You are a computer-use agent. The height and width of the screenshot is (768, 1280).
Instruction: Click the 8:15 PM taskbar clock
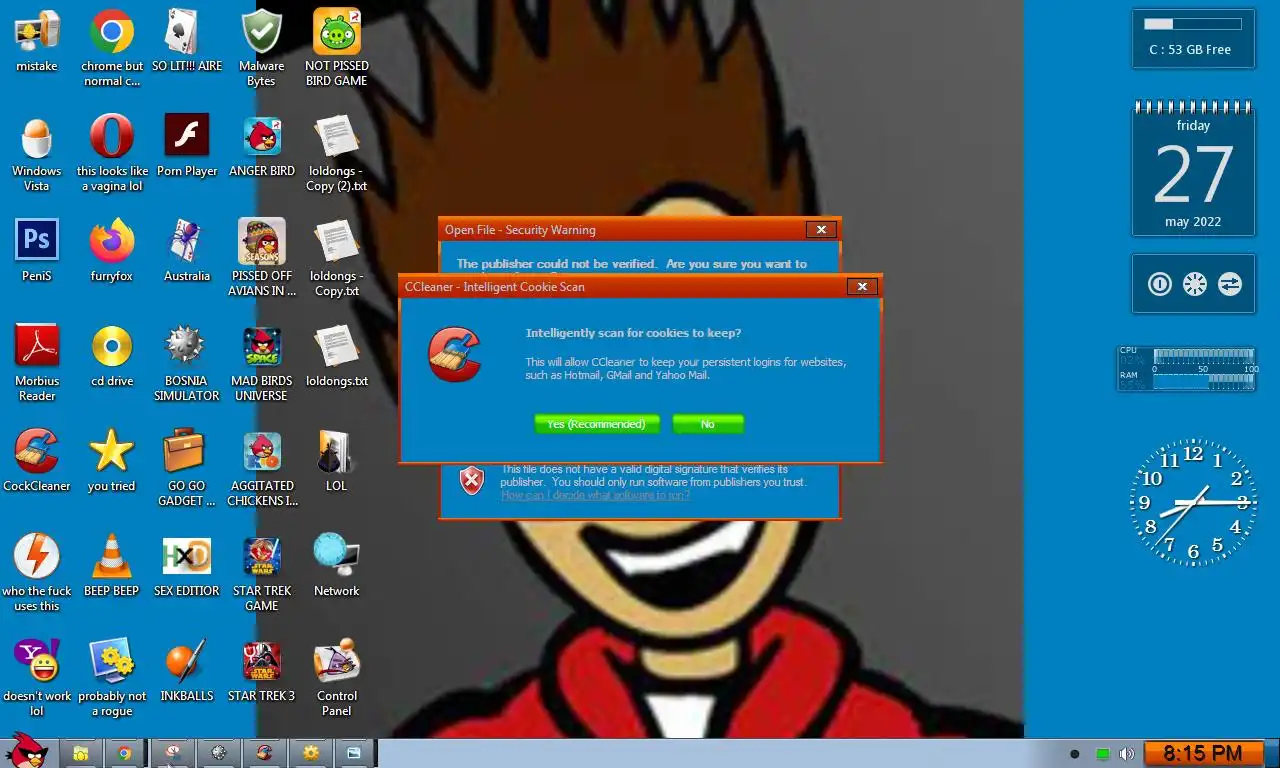1202,753
